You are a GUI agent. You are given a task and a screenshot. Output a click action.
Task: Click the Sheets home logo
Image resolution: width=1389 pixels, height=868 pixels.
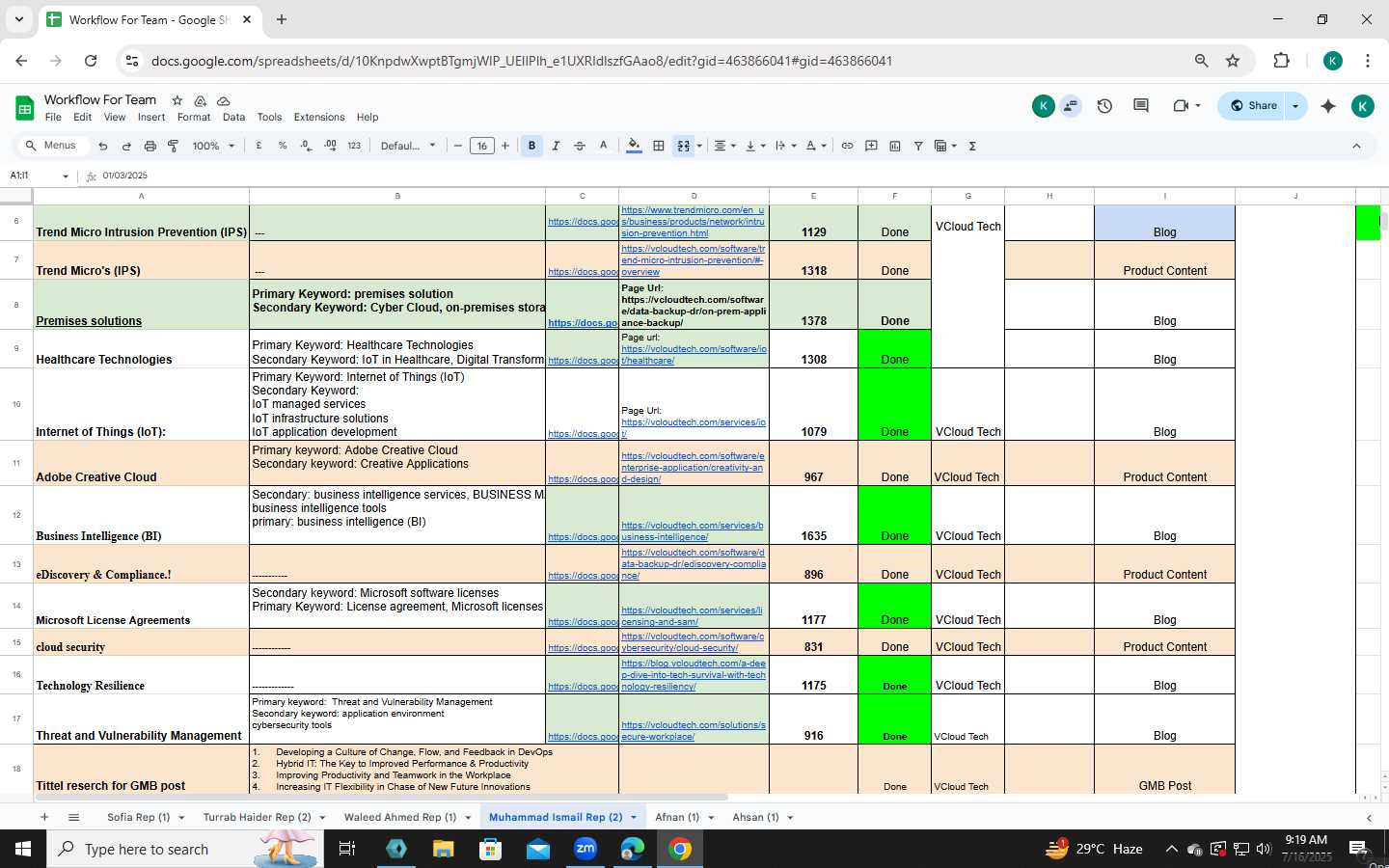(x=25, y=107)
